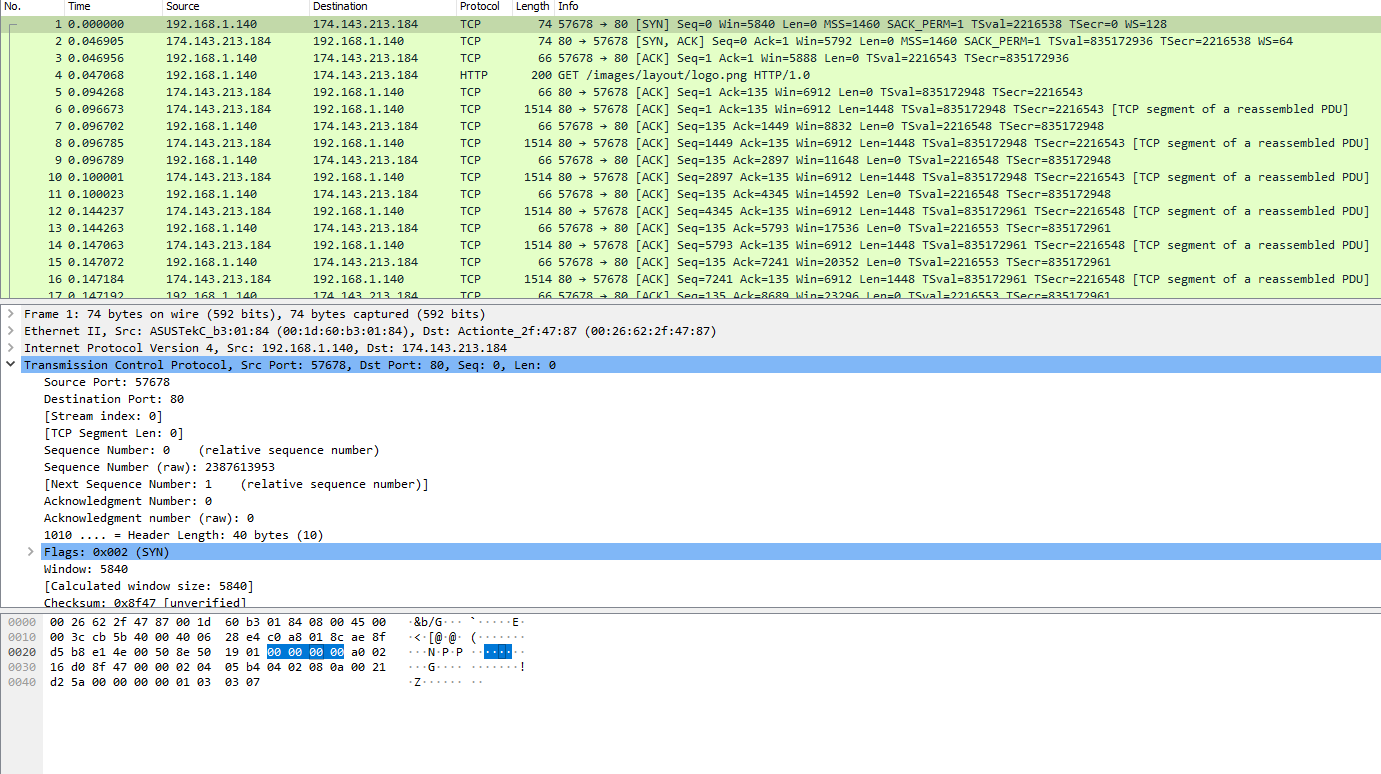Sort packets by the Protocol column
Viewport: 1381px width, 774px height.
point(480,7)
